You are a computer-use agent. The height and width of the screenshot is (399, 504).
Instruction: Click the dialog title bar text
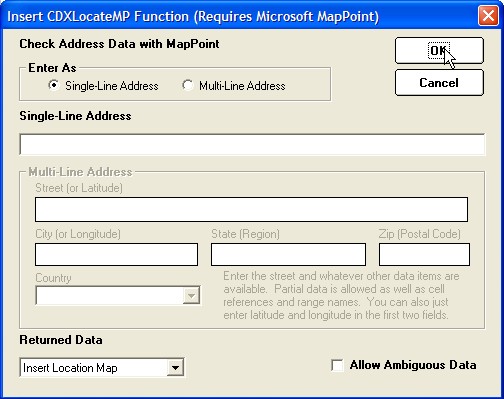[x=193, y=16]
